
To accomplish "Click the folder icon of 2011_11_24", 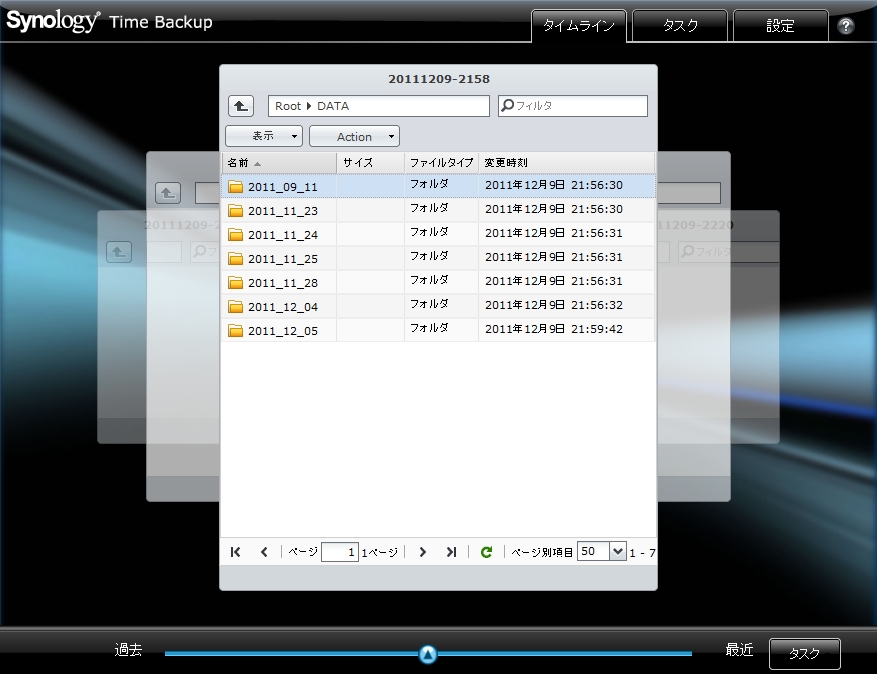I will point(236,234).
